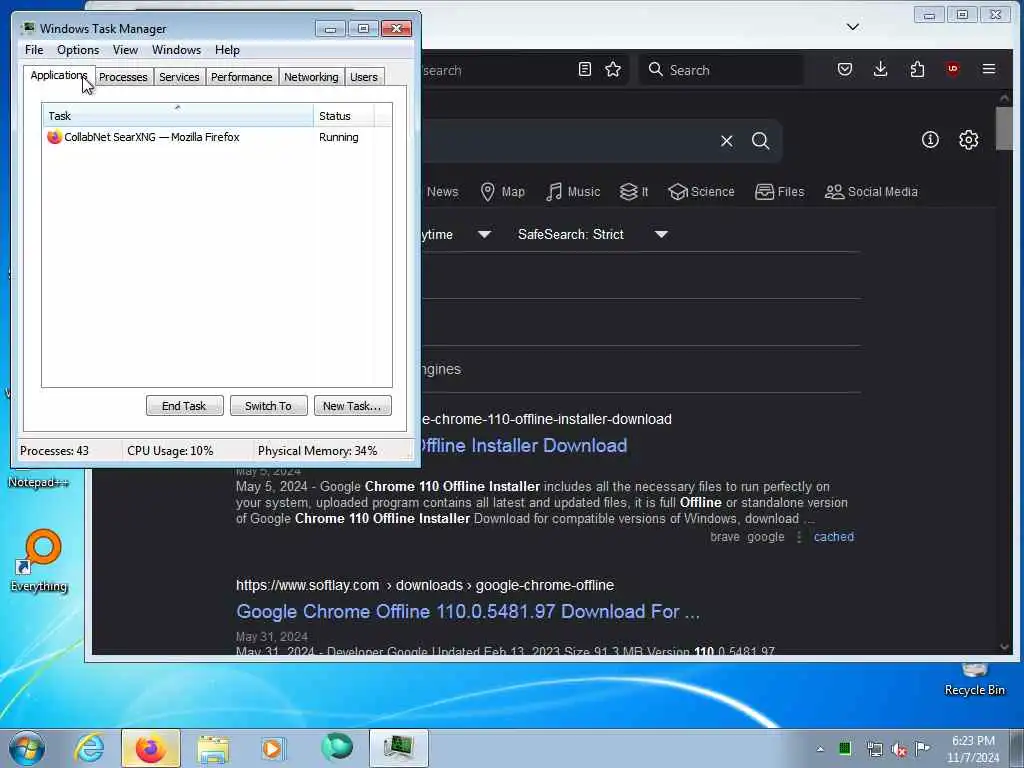This screenshot has height=768, width=1024.
Task: Click the Offline Installer Download result title
Action: pyautogui.click(x=524, y=446)
